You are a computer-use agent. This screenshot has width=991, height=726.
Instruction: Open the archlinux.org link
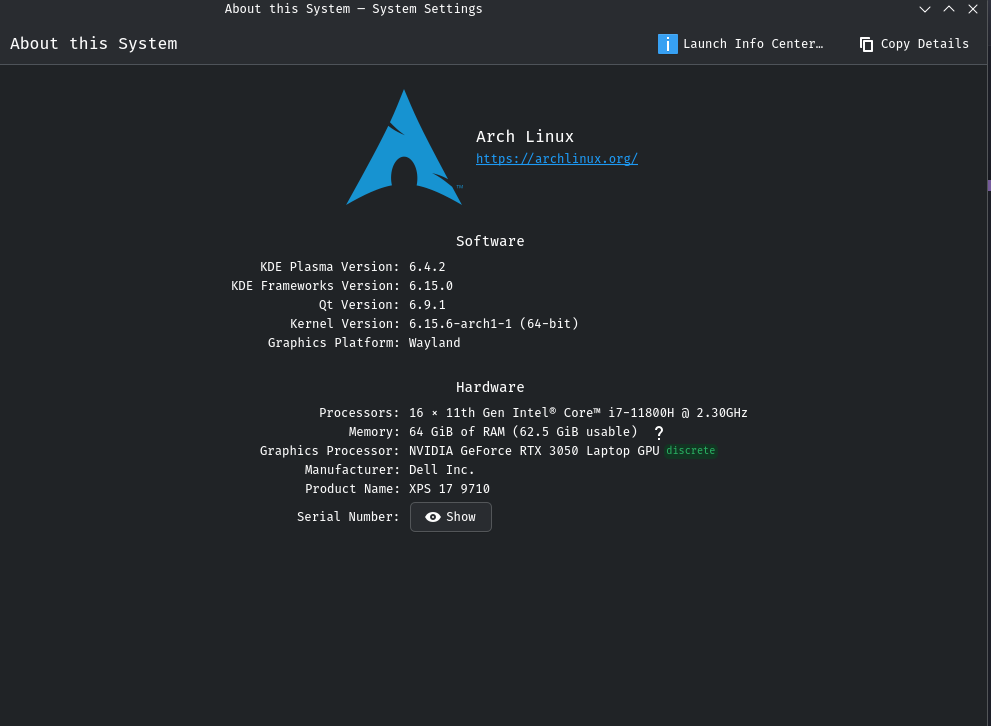pyautogui.click(x=556, y=159)
